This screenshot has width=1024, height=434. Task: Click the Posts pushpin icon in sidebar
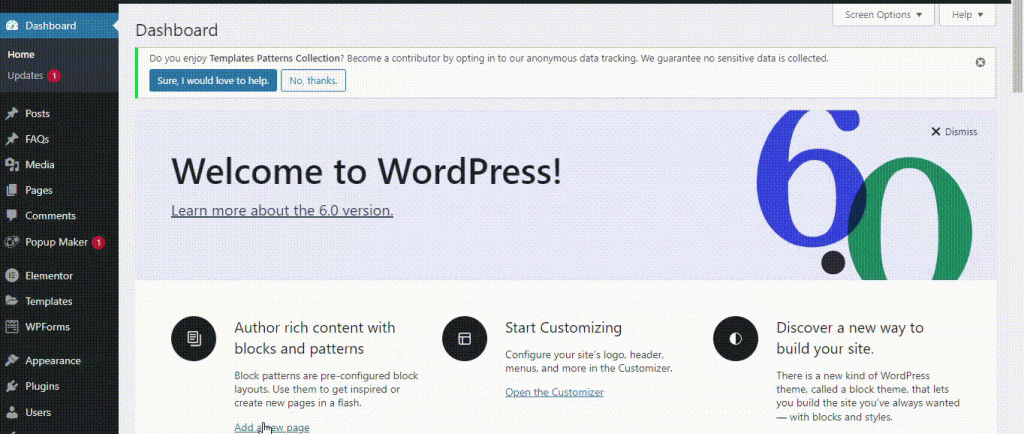click(x=12, y=114)
